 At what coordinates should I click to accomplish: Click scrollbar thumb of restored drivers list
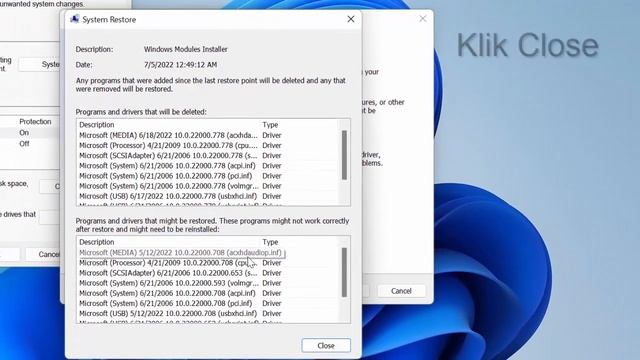[x=344, y=272]
